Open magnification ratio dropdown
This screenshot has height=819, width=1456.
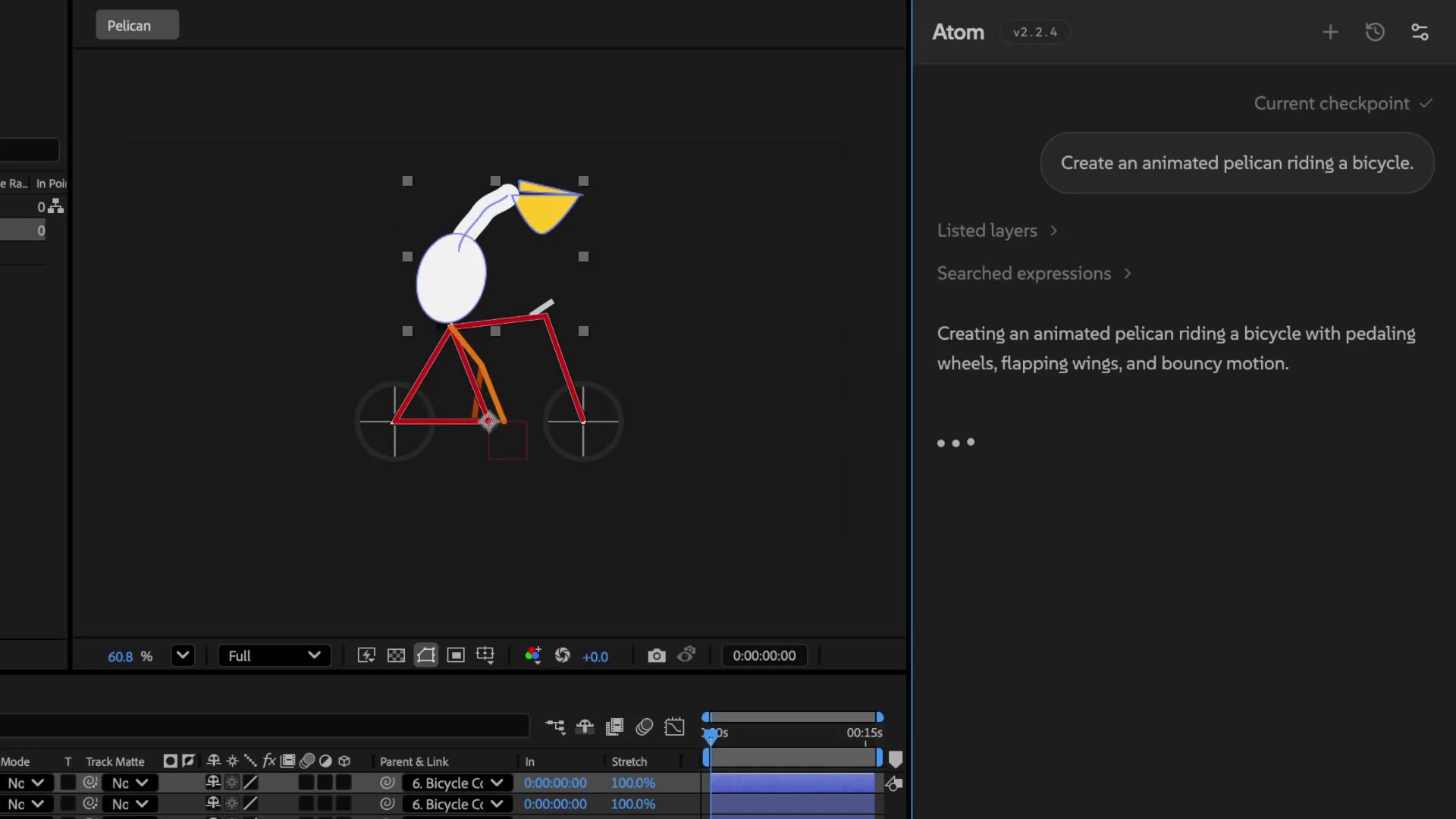(183, 656)
